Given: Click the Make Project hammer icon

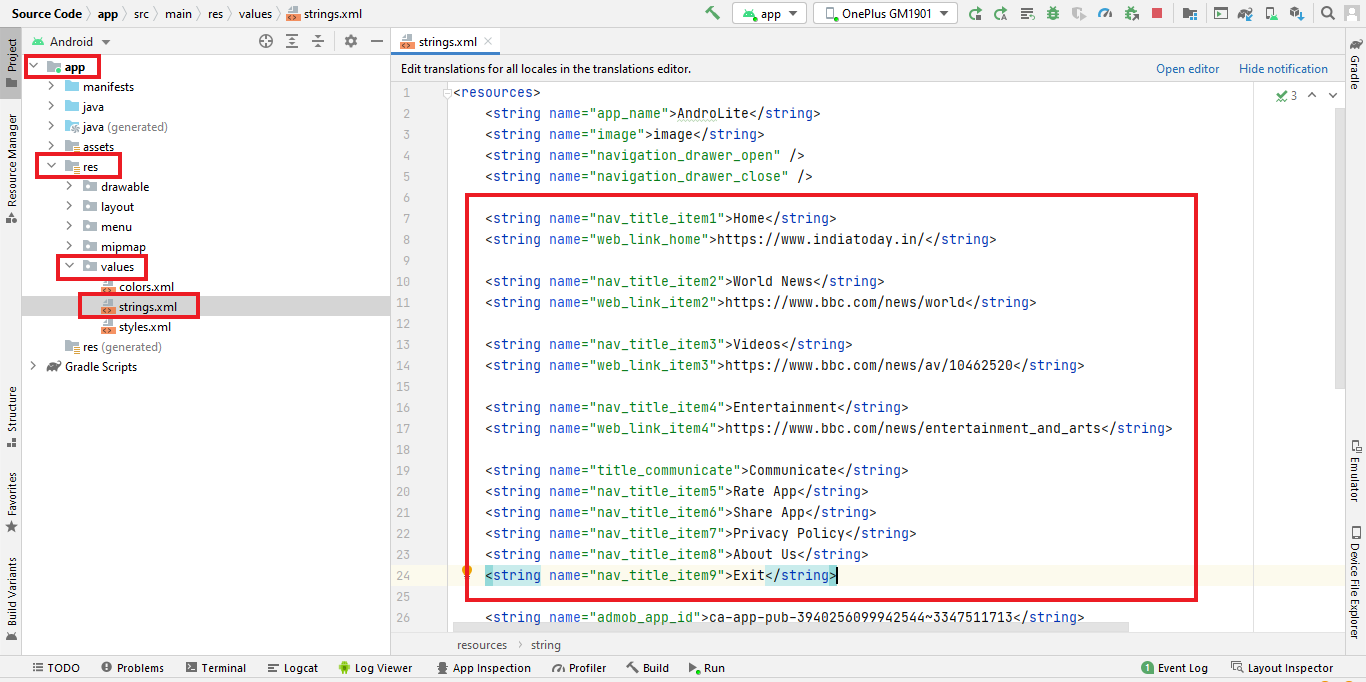Looking at the screenshot, I should click(x=712, y=13).
